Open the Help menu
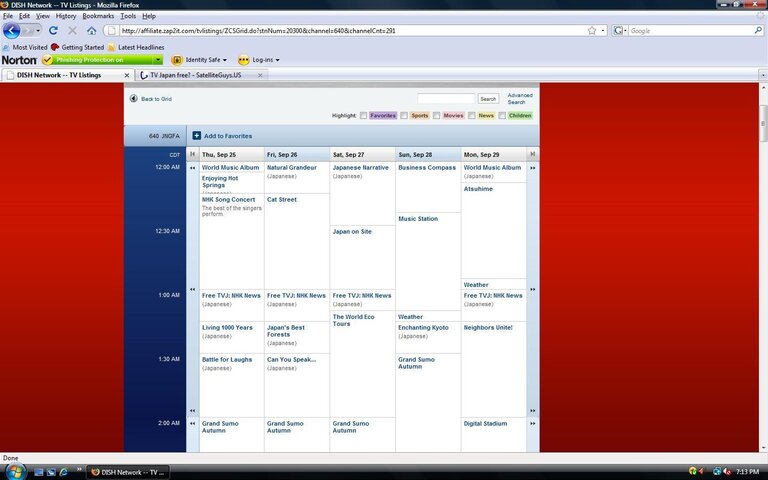Screen dimensions: 768x480 [149, 16]
